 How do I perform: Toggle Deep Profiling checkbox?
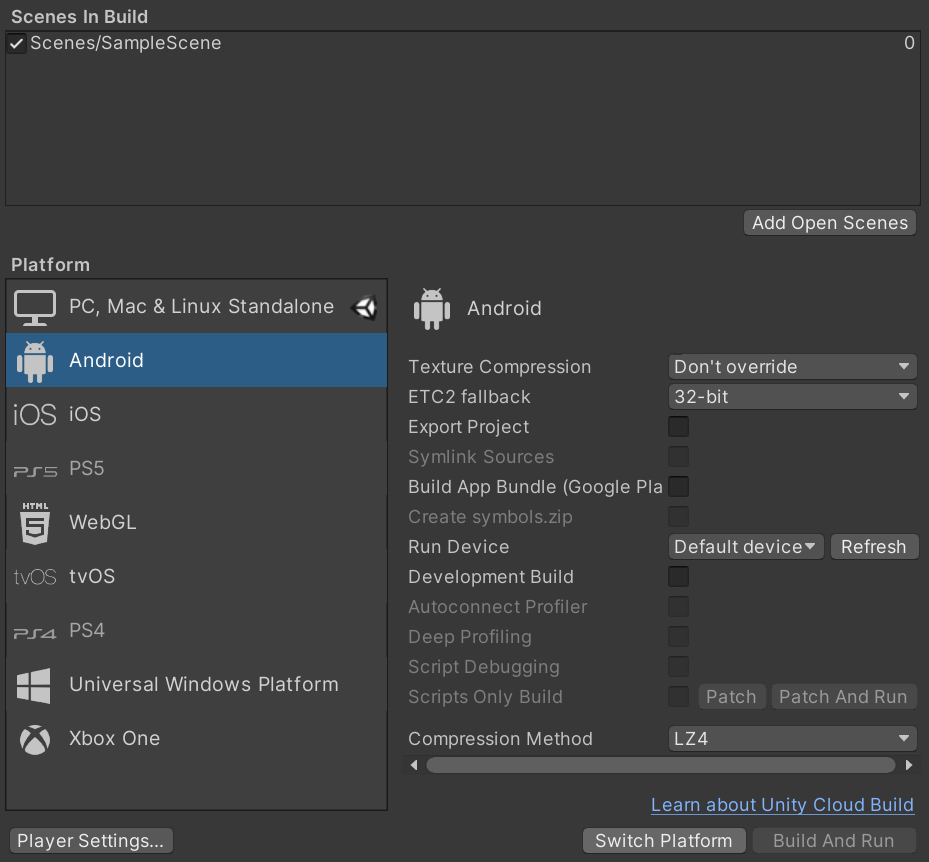click(678, 636)
